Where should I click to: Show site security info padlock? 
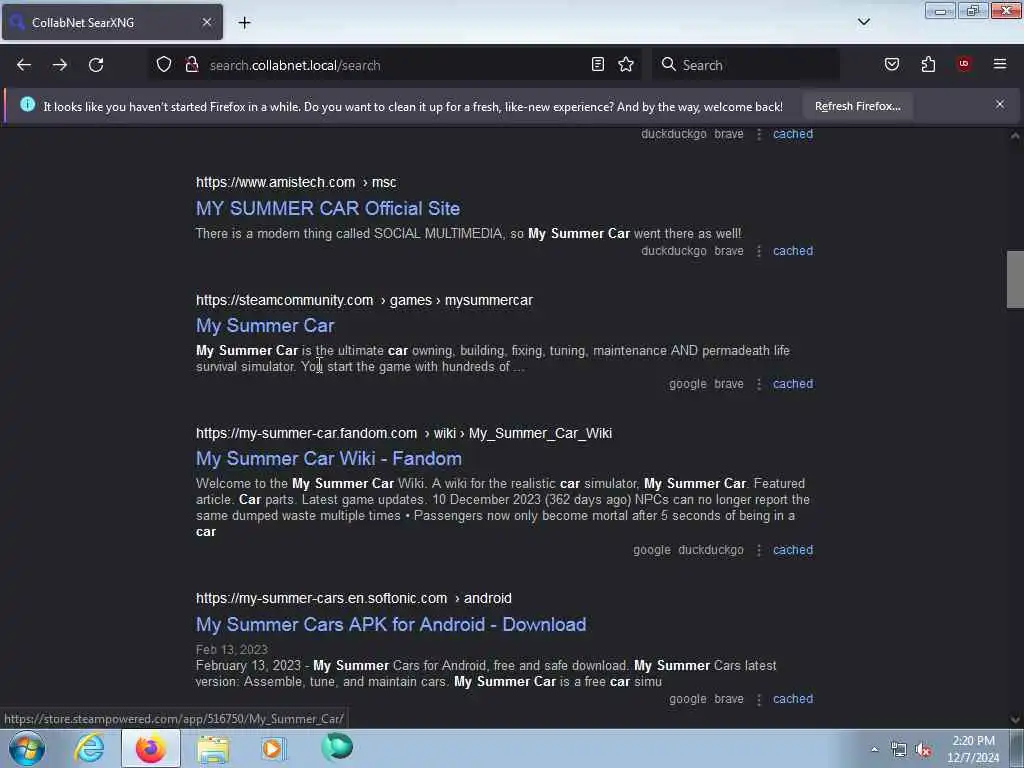pos(192,65)
